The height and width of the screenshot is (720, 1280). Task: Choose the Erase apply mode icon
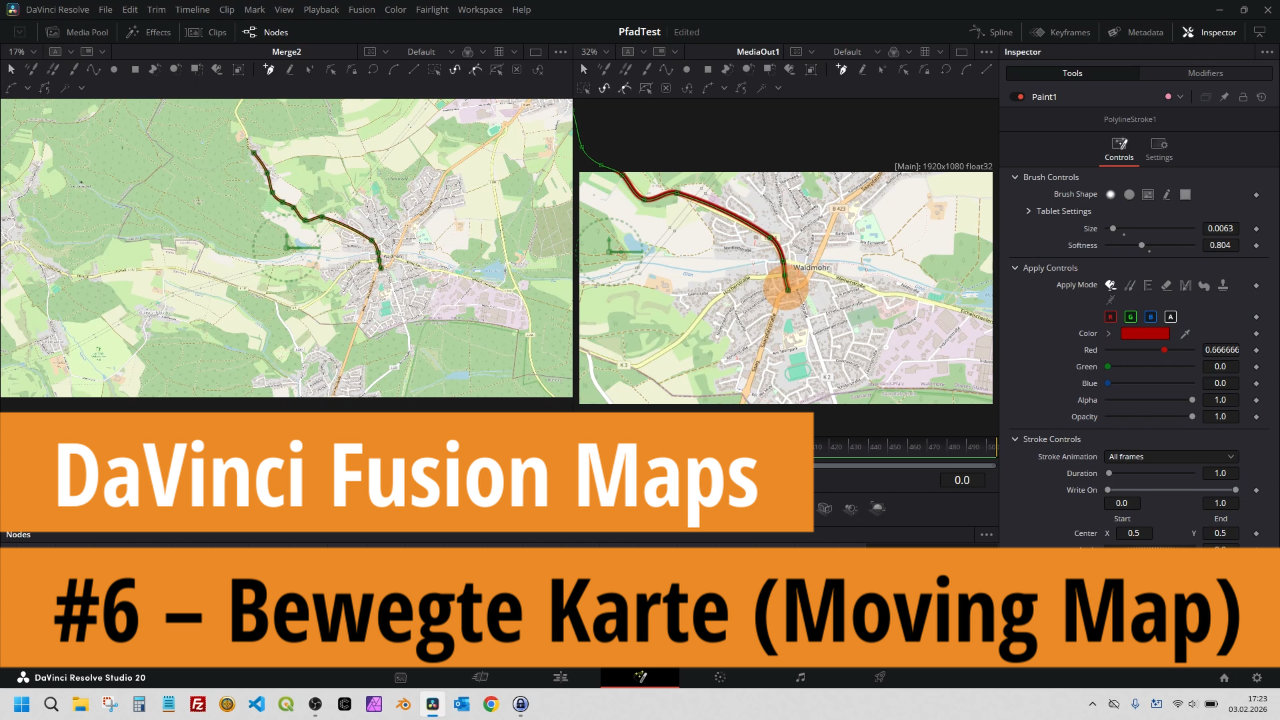pyautogui.click(x=1166, y=285)
